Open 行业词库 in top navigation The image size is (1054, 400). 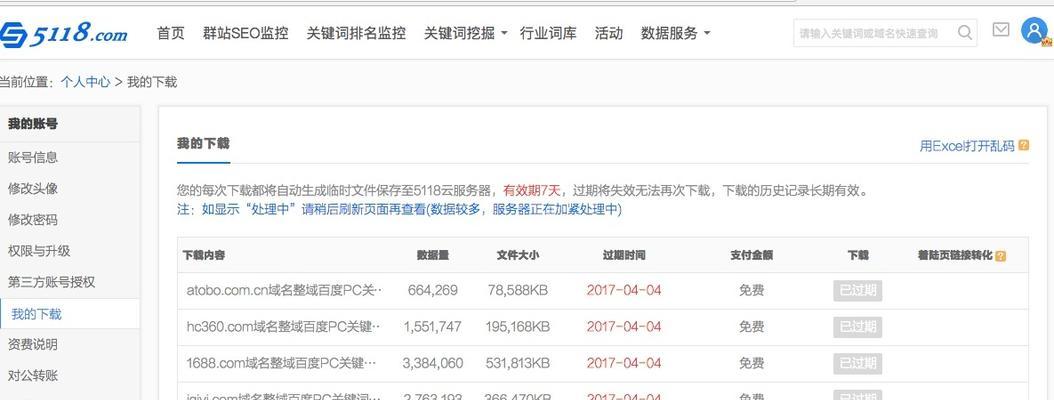(x=548, y=33)
